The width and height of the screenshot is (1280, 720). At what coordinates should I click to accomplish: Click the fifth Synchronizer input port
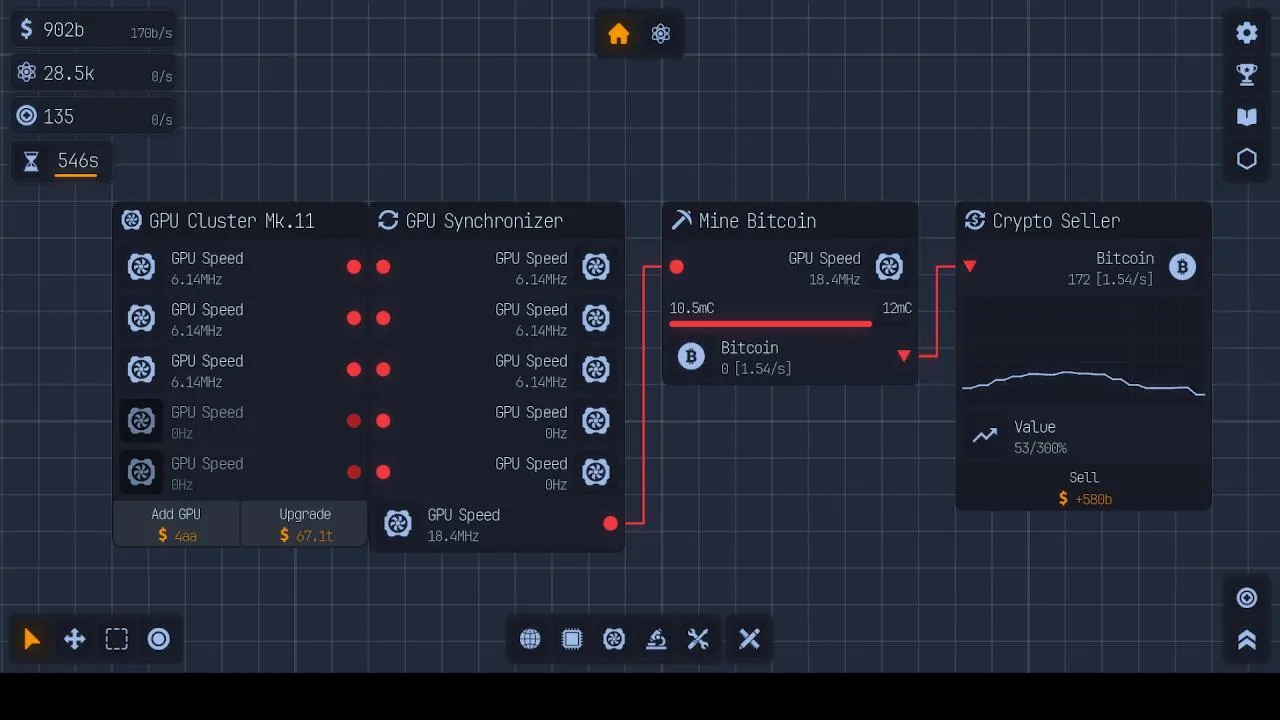pyautogui.click(x=383, y=472)
